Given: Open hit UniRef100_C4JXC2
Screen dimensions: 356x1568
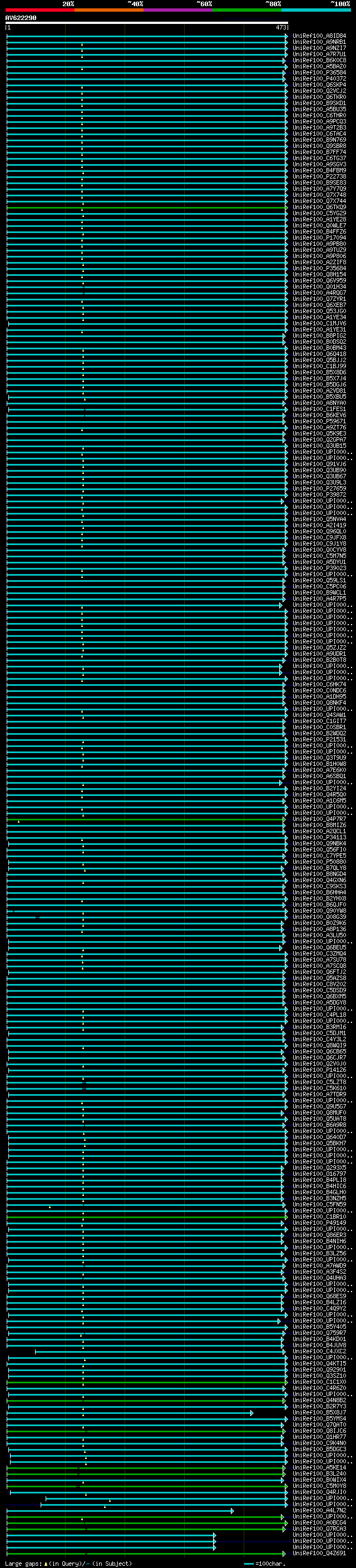Looking at the screenshot, I should [x=319, y=1351].
